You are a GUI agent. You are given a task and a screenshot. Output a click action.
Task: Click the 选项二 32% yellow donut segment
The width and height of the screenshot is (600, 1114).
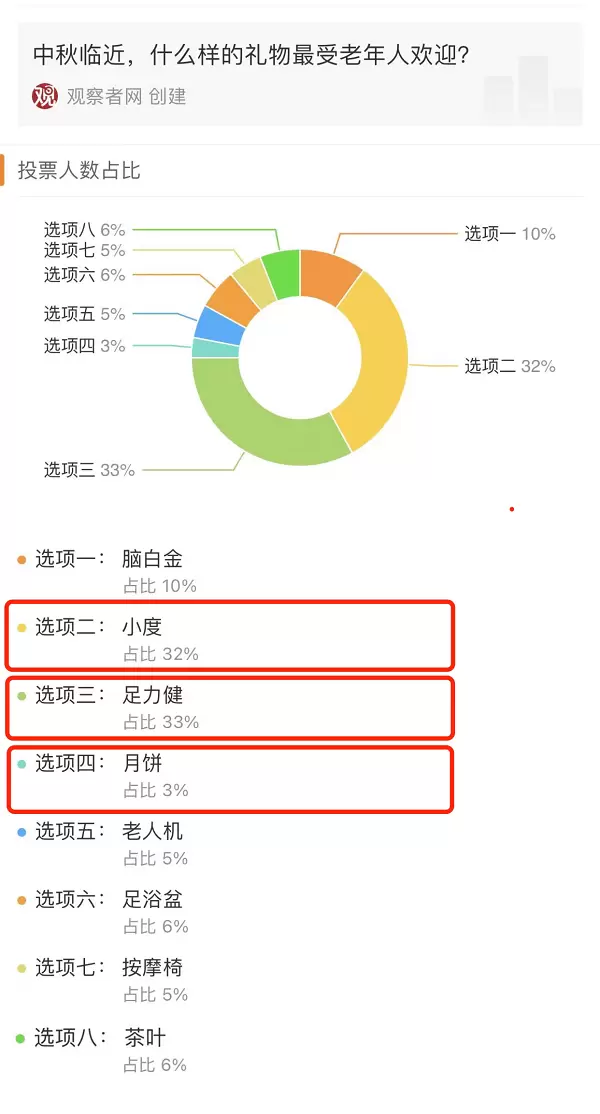[x=374, y=358]
